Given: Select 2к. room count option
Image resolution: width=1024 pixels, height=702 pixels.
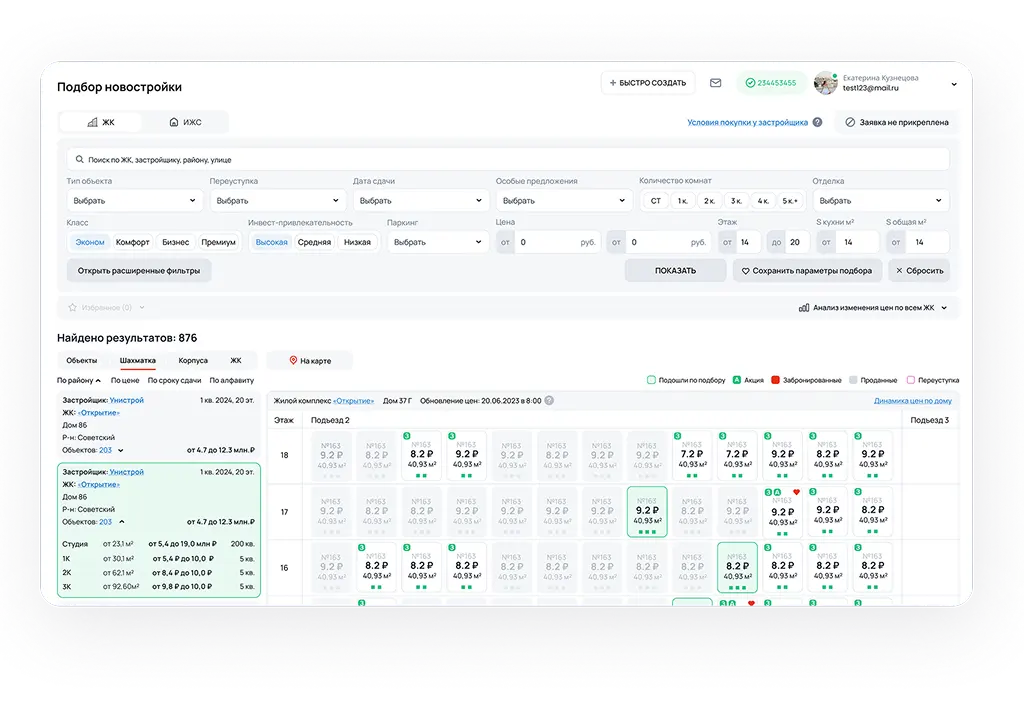Looking at the screenshot, I should [x=709, y=201].
